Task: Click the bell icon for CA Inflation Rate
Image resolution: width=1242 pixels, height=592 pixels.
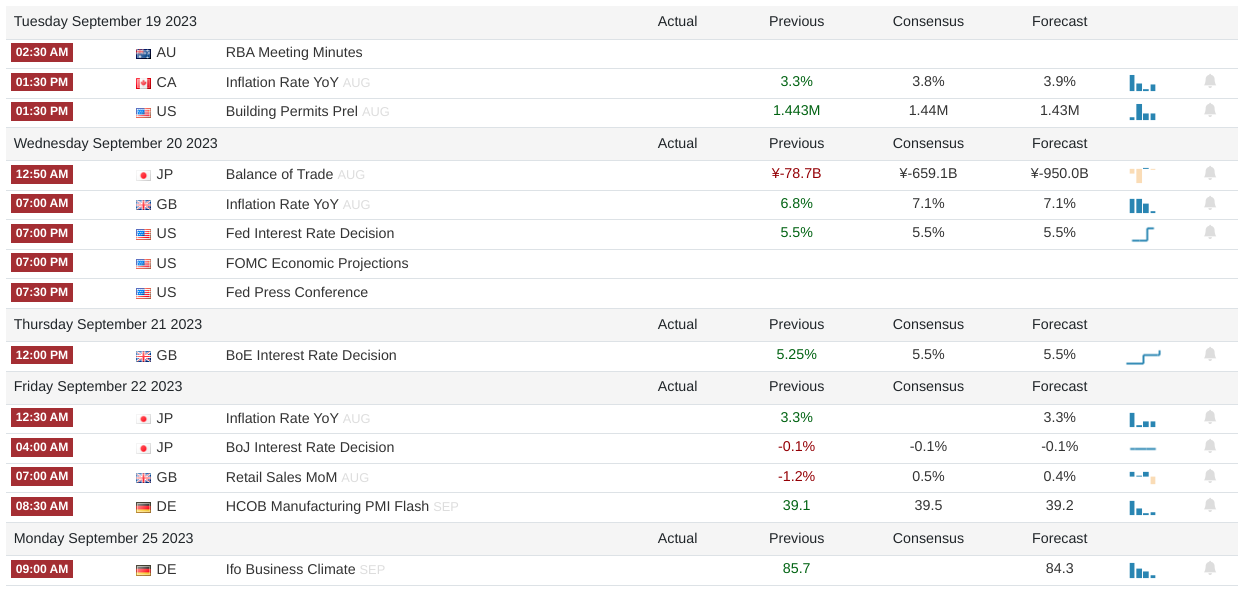Action: coord(1210,82)
